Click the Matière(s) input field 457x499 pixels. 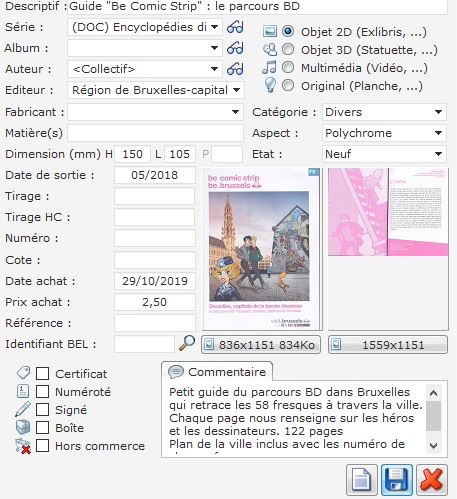[x=155, y=133]
